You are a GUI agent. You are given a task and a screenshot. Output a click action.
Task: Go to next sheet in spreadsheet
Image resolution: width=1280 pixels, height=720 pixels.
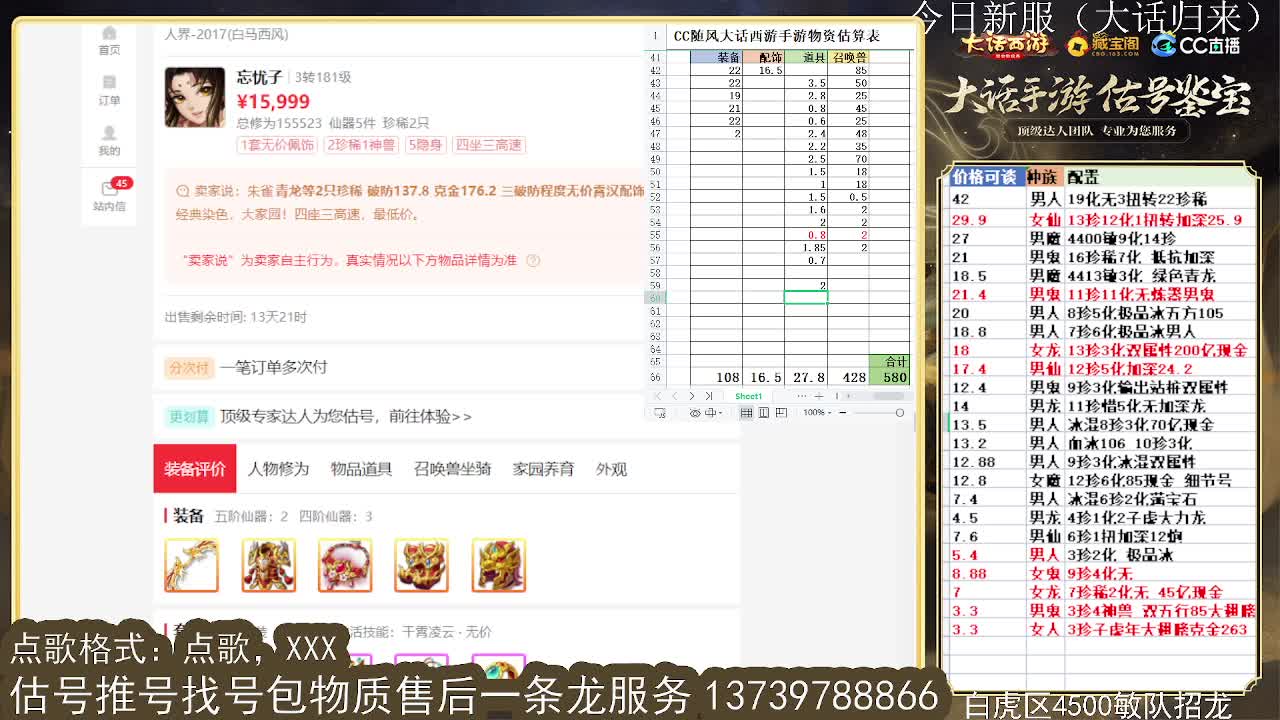click(692, 396)
